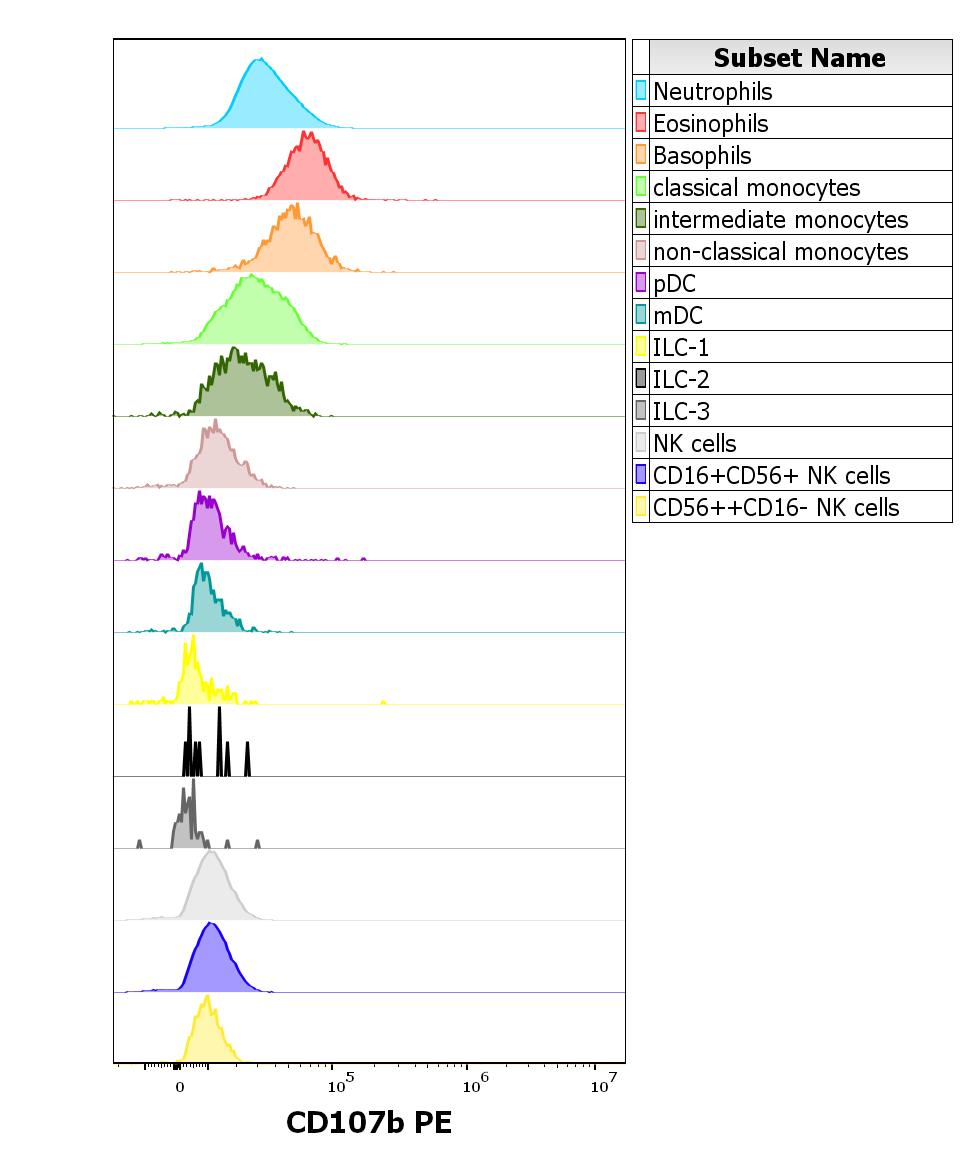
Task: Click the Subset Name column header
Action: (799, 58)
